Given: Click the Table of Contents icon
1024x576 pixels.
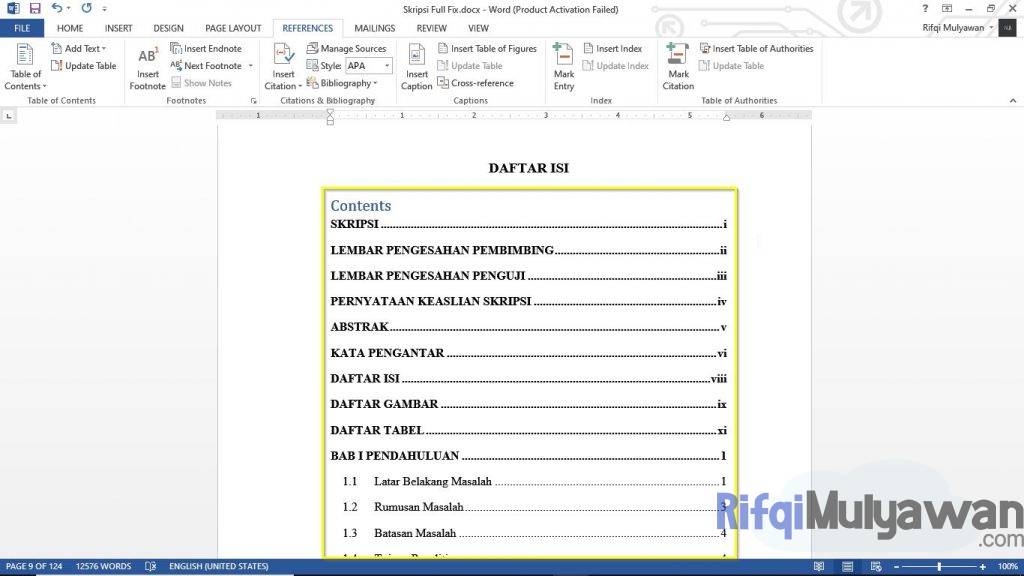Looking at the screenshot, I should [25, 56].
